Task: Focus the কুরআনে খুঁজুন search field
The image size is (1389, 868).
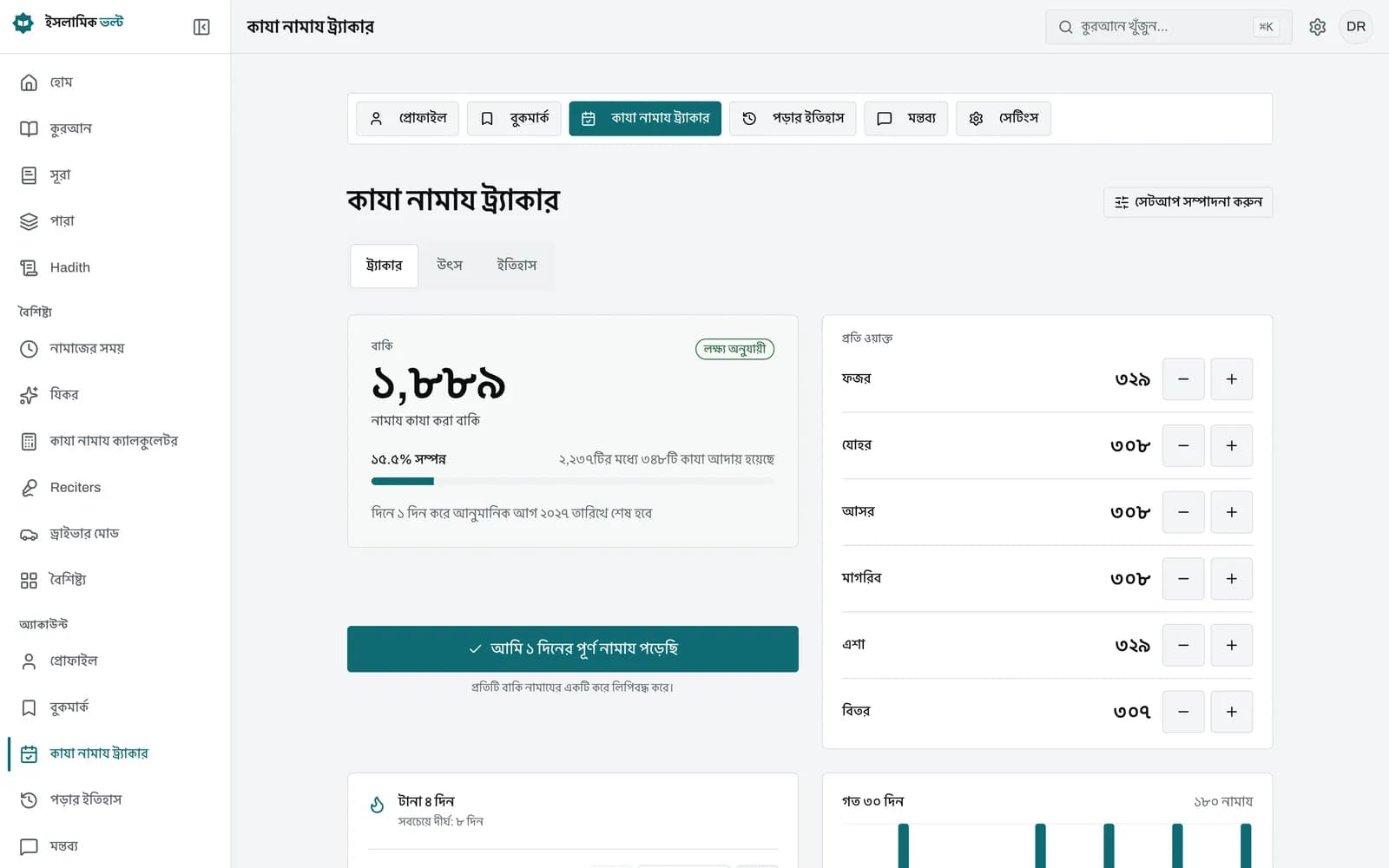Action: (1168, 27)
